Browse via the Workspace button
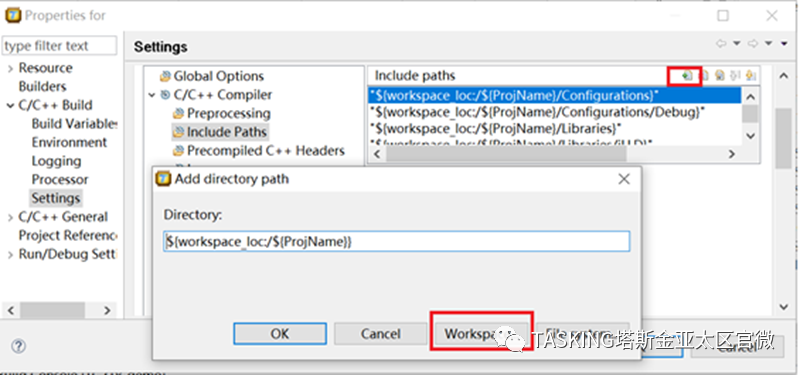800x375 pixels. (x=482, y=334)
